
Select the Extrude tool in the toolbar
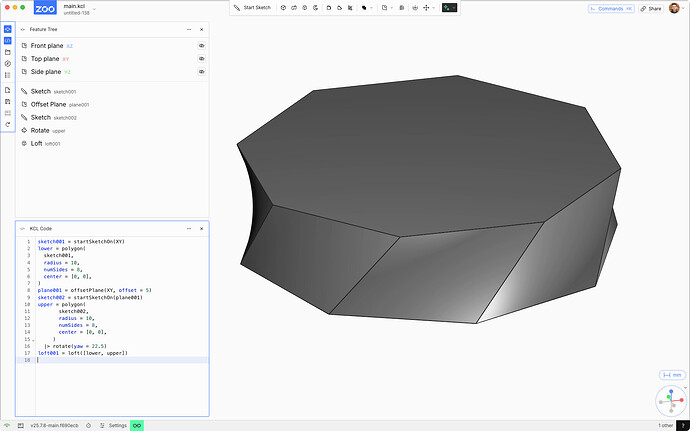coord(283,8)
